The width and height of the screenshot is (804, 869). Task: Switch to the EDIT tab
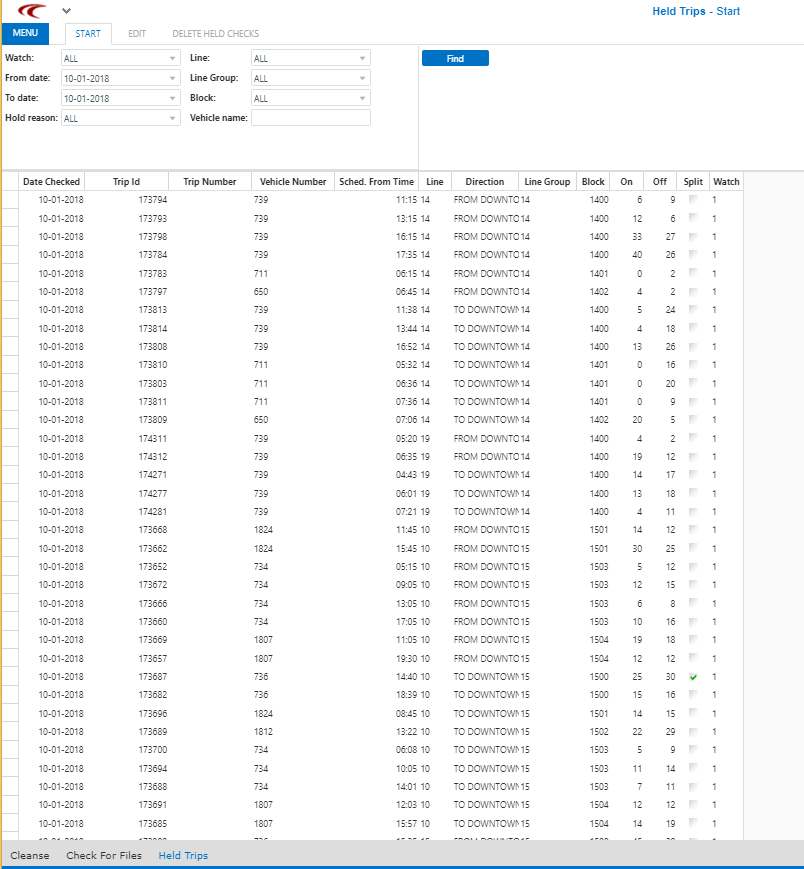[137, 33]
